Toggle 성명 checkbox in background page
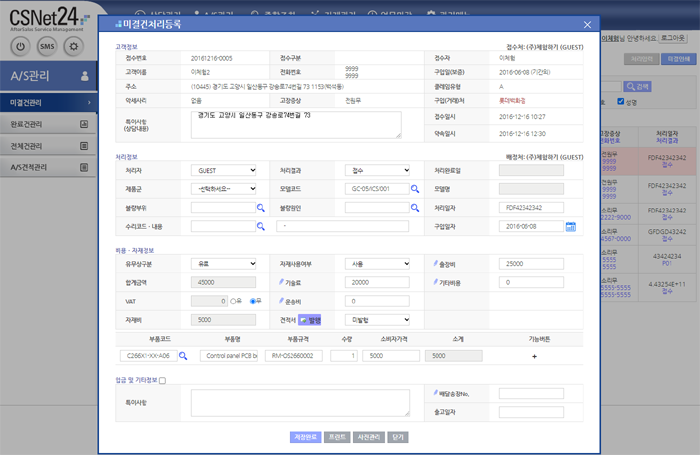 click(621, 101)
